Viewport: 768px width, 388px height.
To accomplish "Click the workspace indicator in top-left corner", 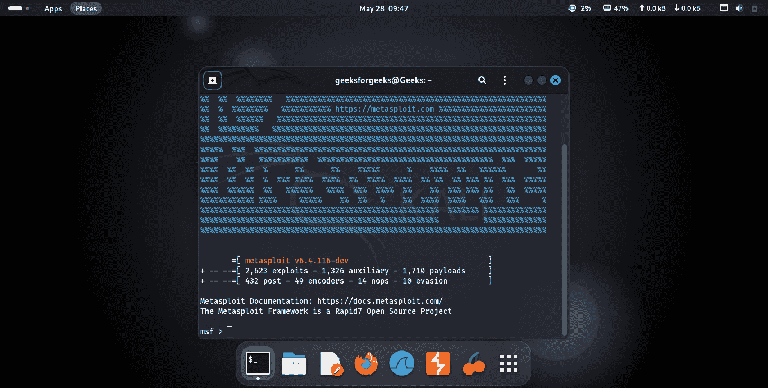I will [x=18, y=8].
